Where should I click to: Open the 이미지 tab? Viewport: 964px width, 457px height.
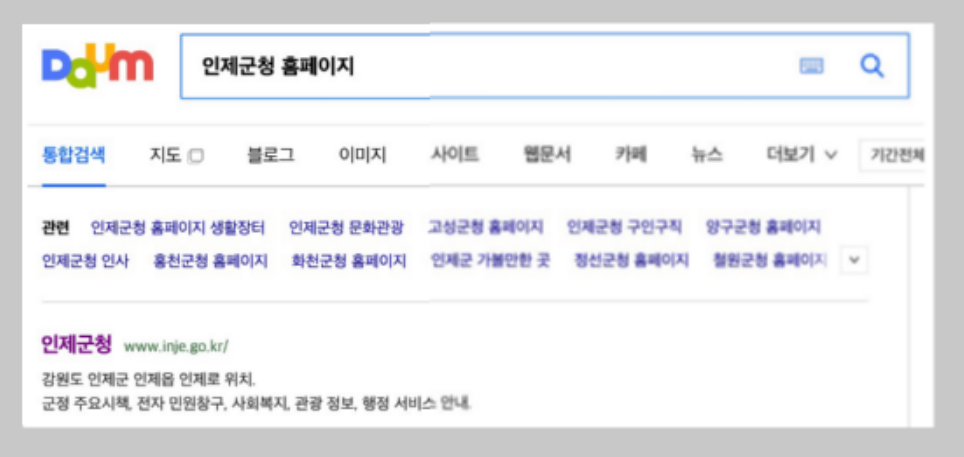click(363, 156)
